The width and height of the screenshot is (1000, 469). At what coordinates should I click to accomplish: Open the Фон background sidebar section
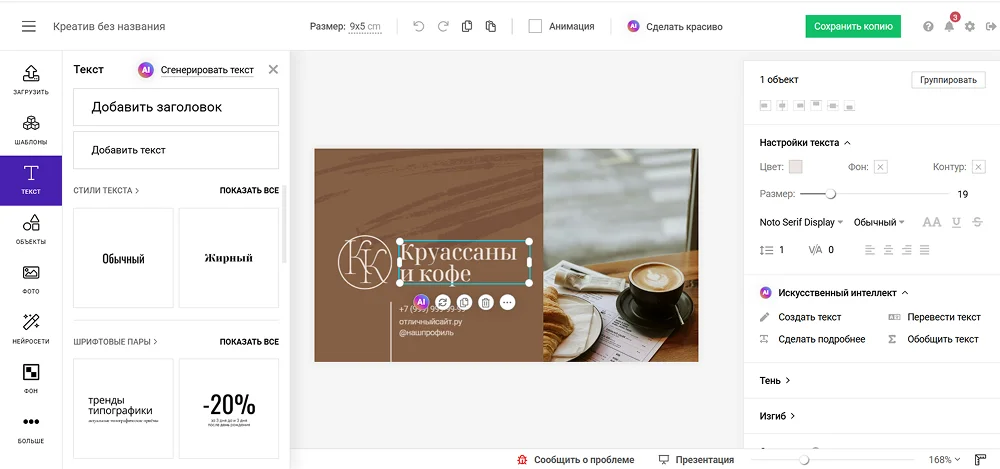(31, 379)
